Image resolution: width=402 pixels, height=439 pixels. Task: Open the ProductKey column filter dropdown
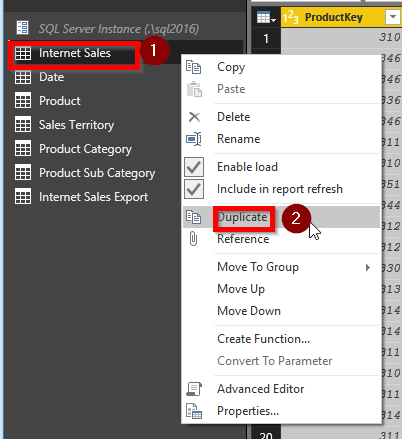click(x=393, y=17)
